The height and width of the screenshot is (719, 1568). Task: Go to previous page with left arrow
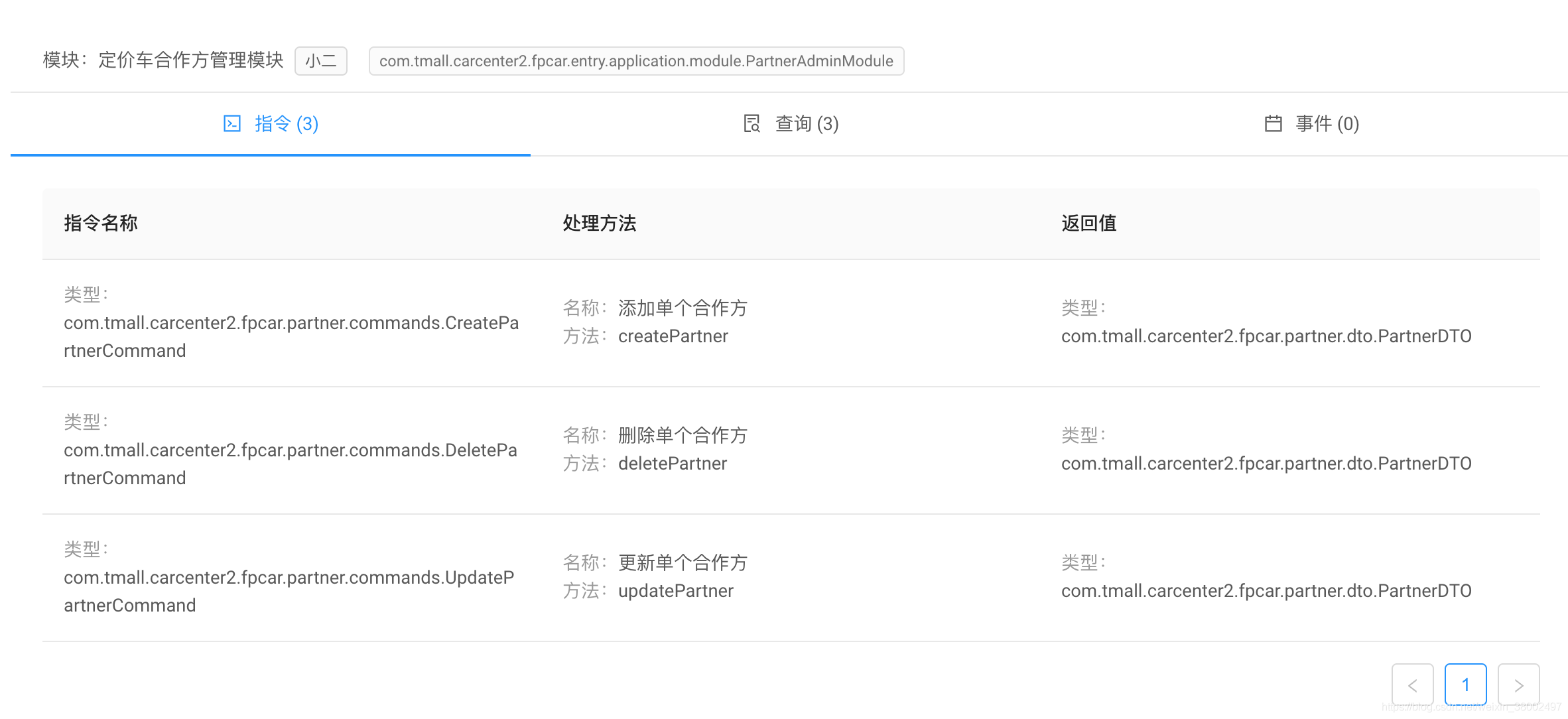click(1413, 685)
